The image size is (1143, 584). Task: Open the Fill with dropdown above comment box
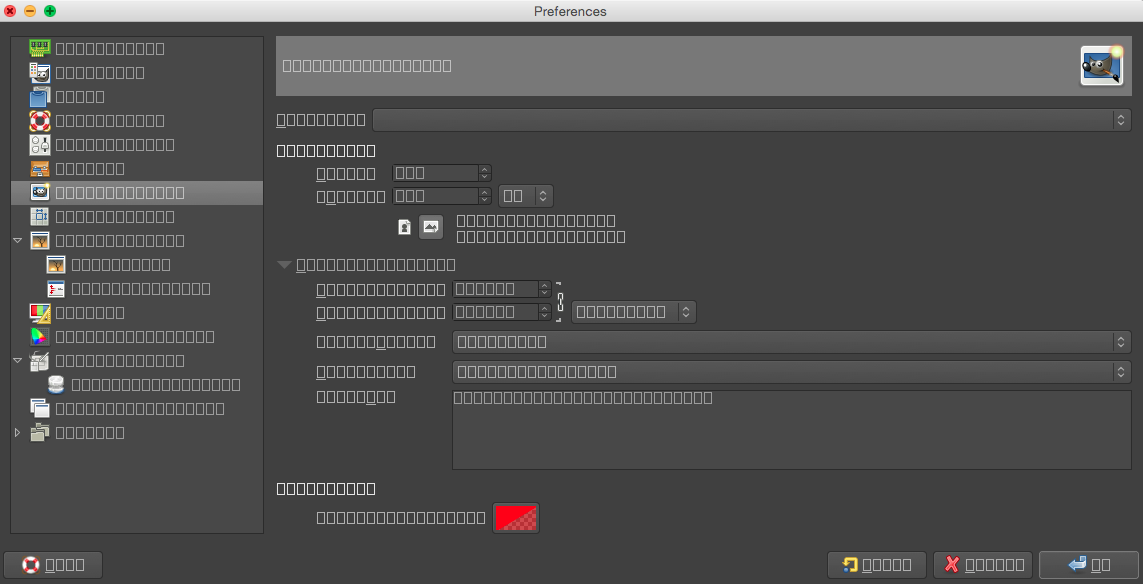pos(792,372)
